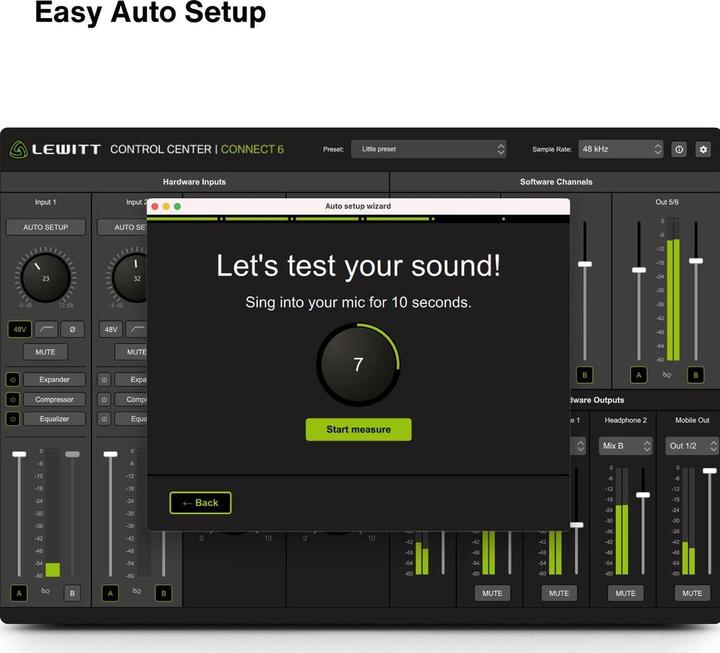Image resolution: width=720 pixels, height=653 pixels.
Task: Toggle Input 1 Expander power icon
Action: 12,379
